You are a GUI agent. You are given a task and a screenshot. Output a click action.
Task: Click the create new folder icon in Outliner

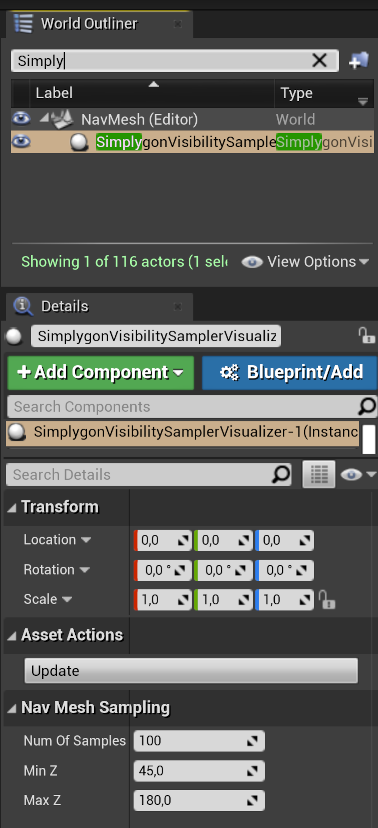point(359,61)
